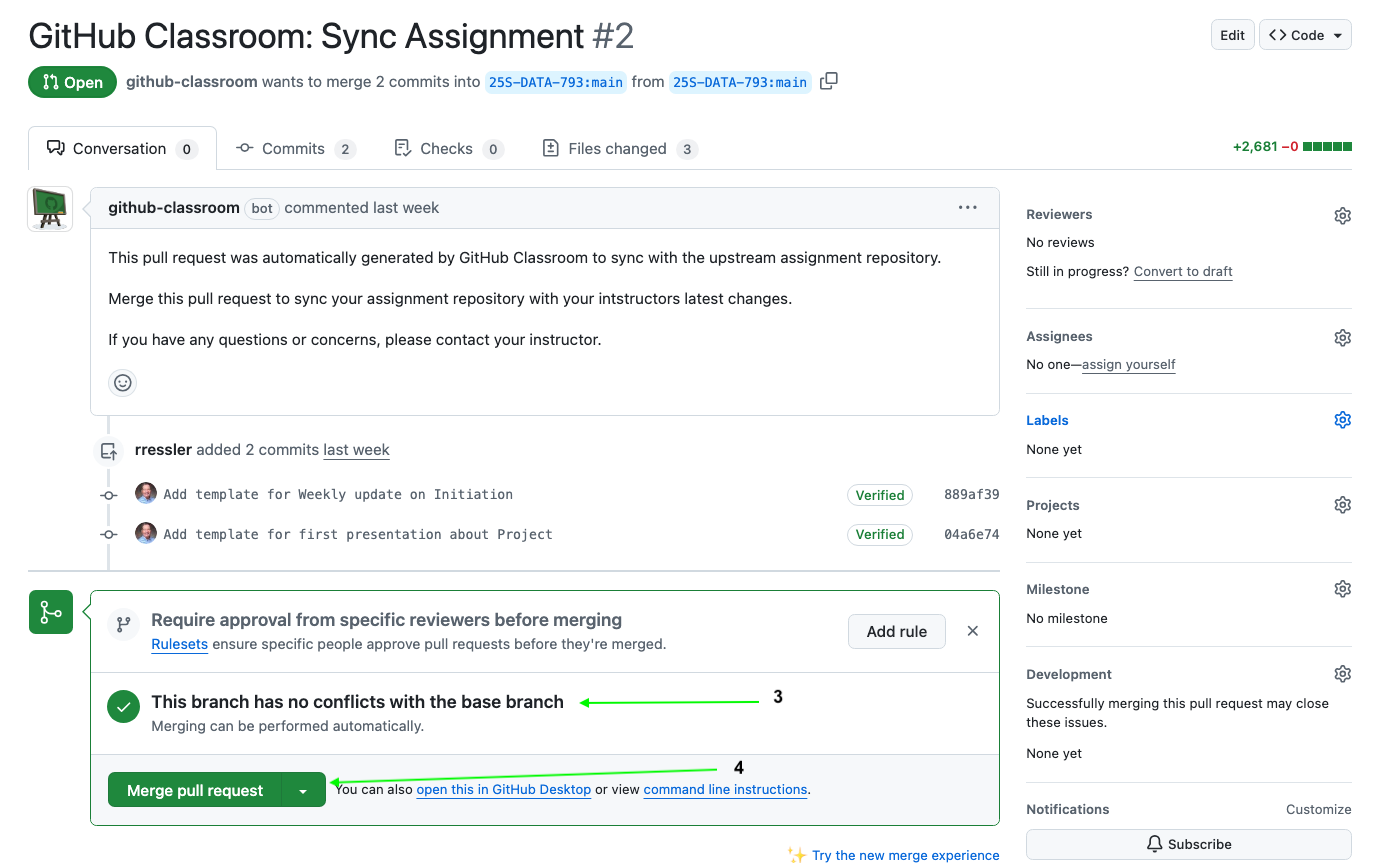Click the +2,681 −0 diffstat indicator
1384x863 pixels.
pyautogui.click(x=1292, y=147)
